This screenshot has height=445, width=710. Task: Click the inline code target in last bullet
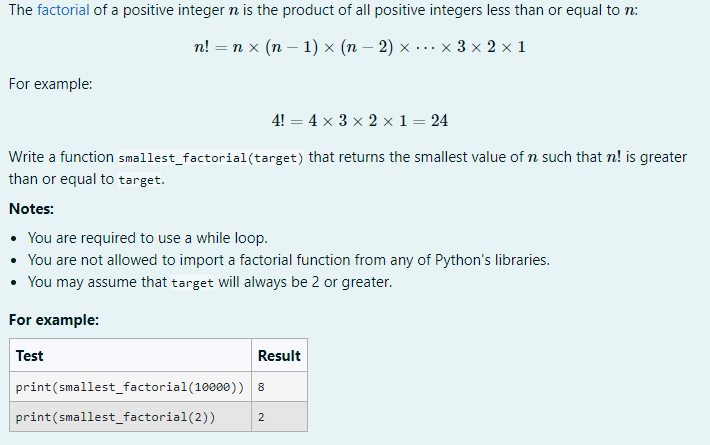point(192,283)
